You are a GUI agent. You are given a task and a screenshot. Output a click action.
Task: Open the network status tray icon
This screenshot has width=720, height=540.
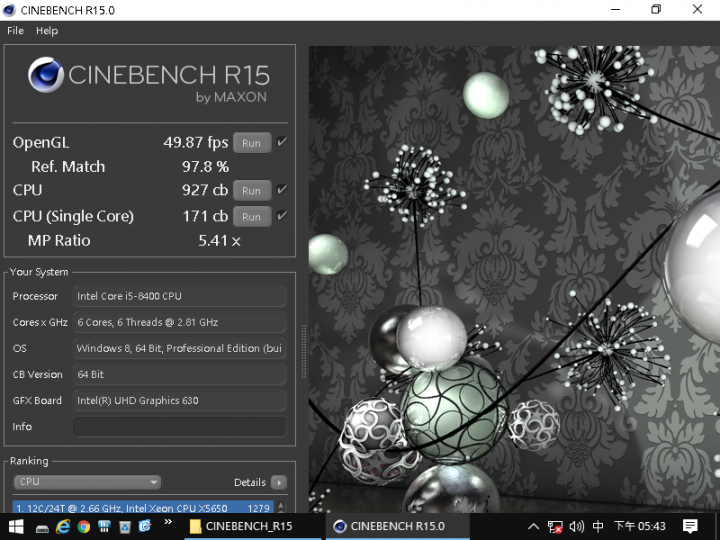point(555,526)
